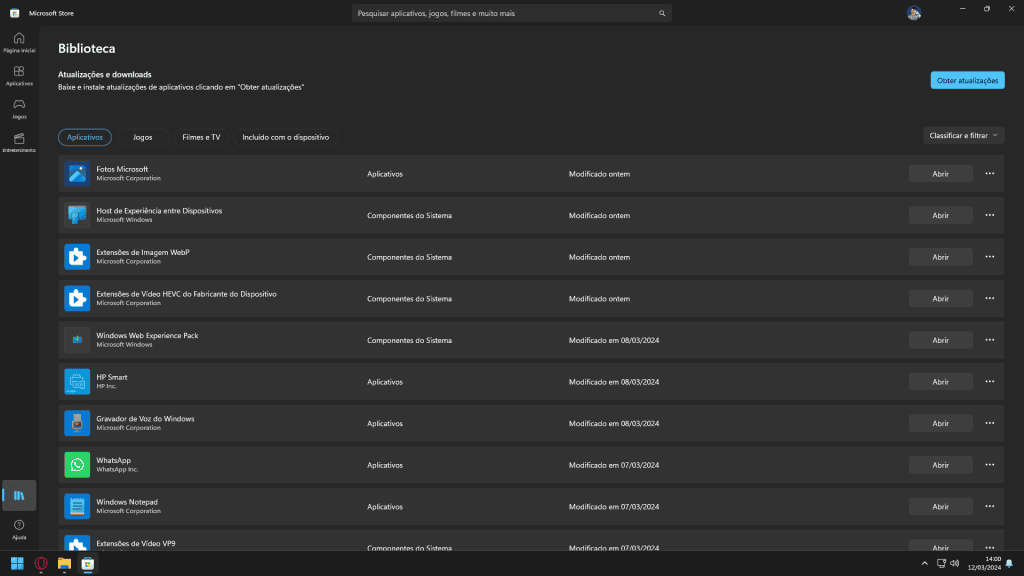Open Ajuda help in the sidebar
1024x576 pixels.
19,529
